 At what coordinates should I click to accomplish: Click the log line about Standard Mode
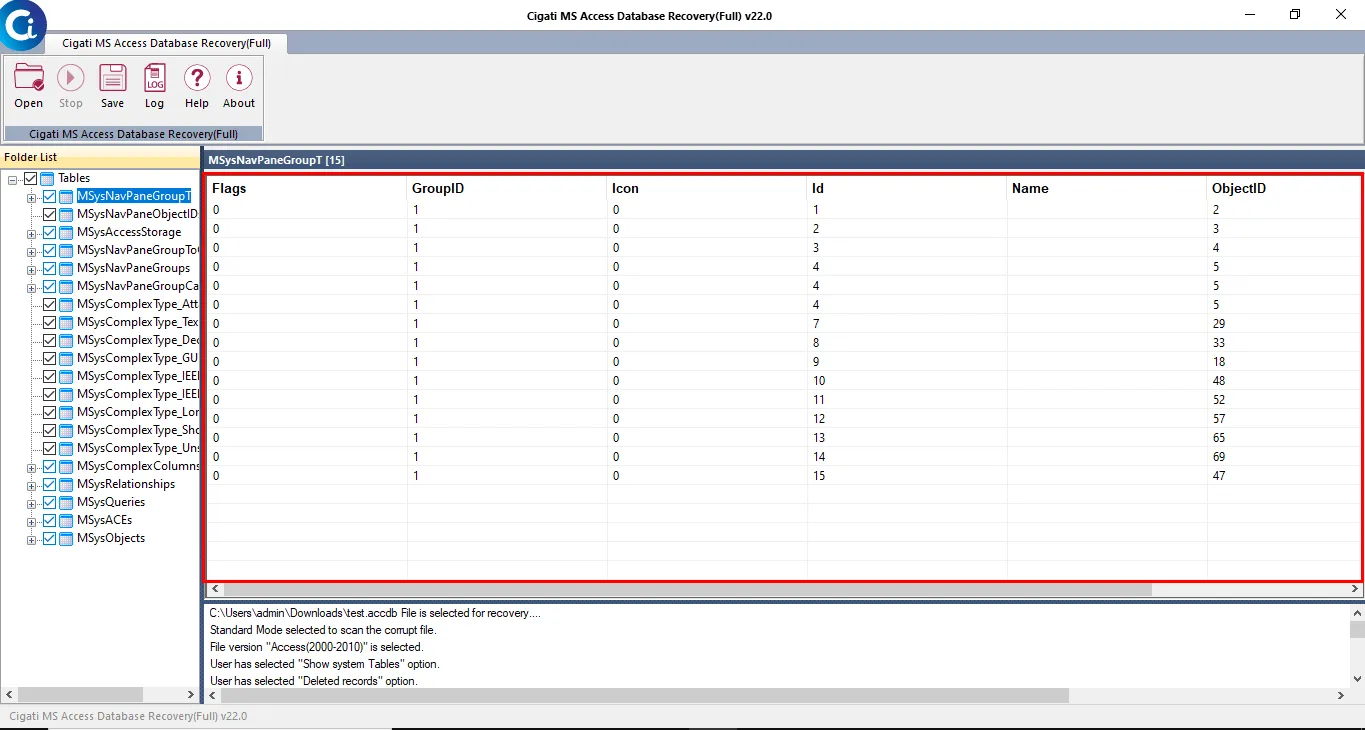[323, 630]
